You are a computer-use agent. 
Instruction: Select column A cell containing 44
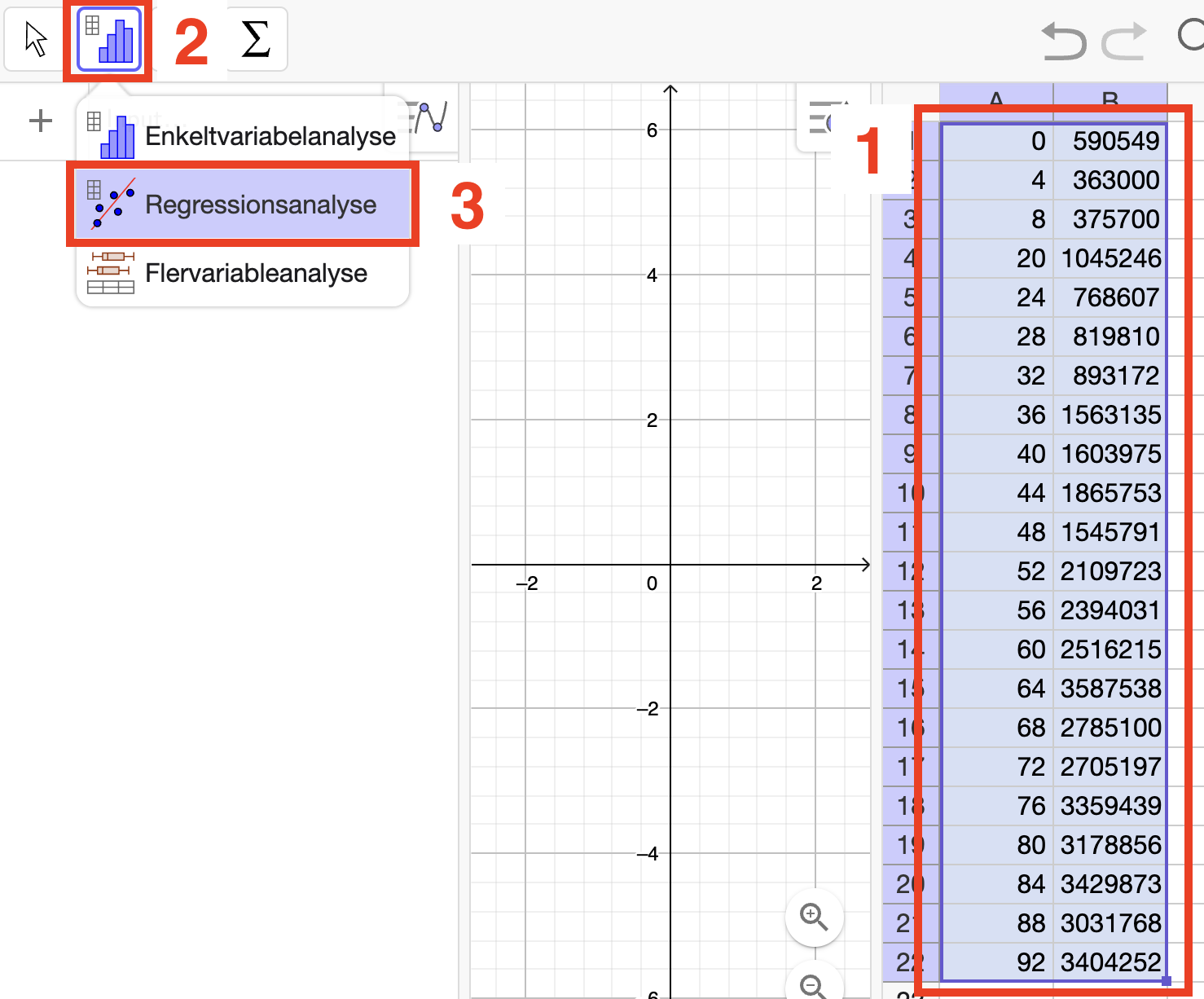coord(996,493)
